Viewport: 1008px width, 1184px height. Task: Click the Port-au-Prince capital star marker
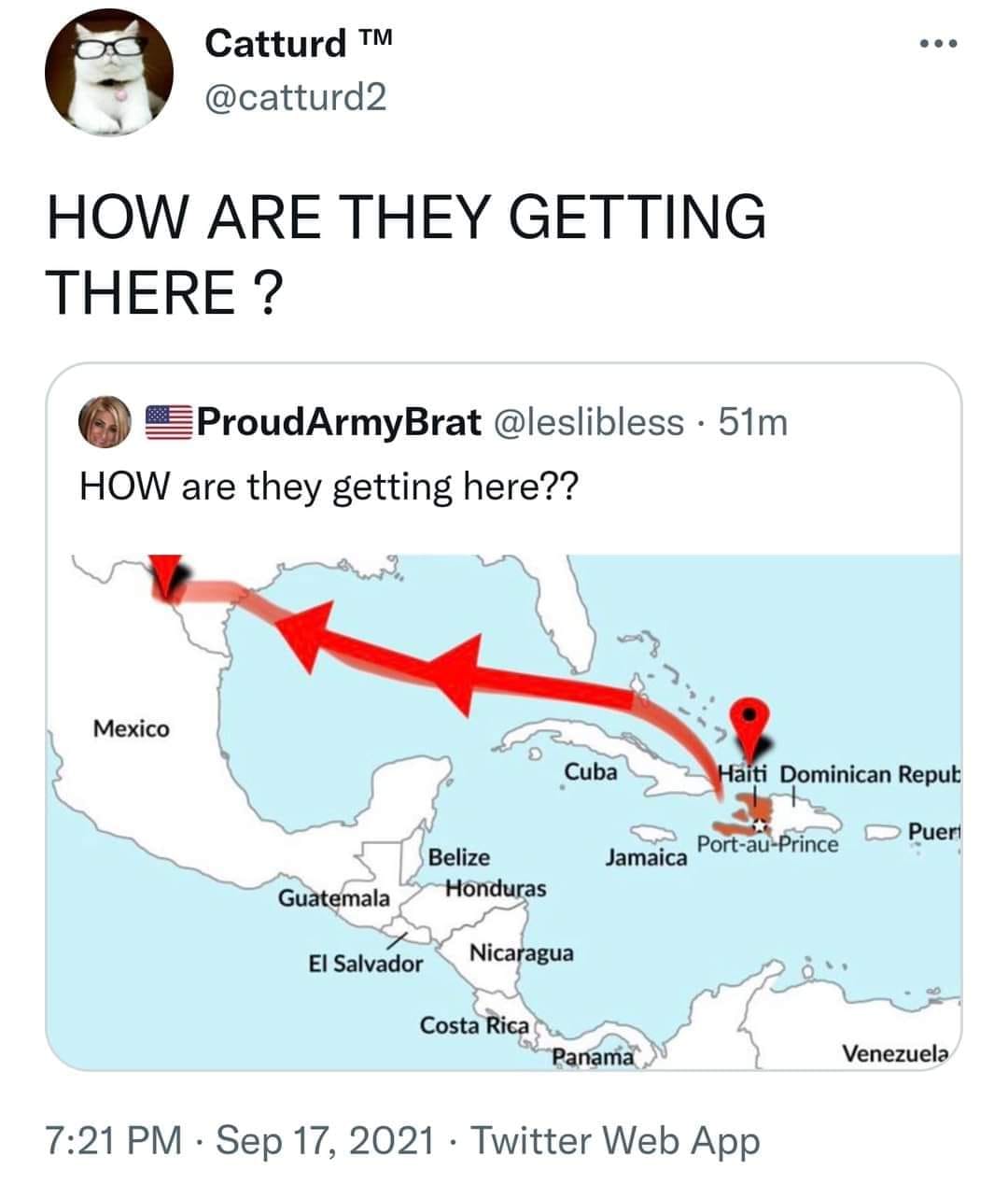pyautogui.click(x=760, y=823)
